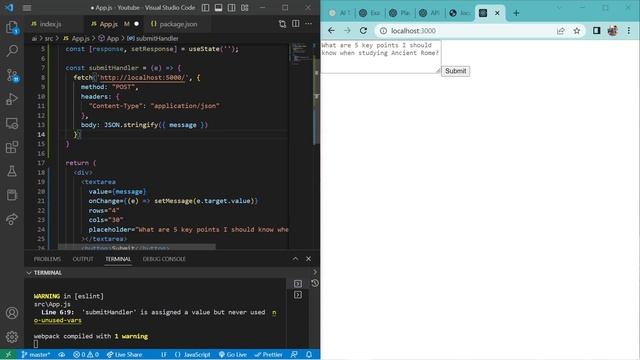
Task: Open browser three-dot menu
Action: coord(629,31)
